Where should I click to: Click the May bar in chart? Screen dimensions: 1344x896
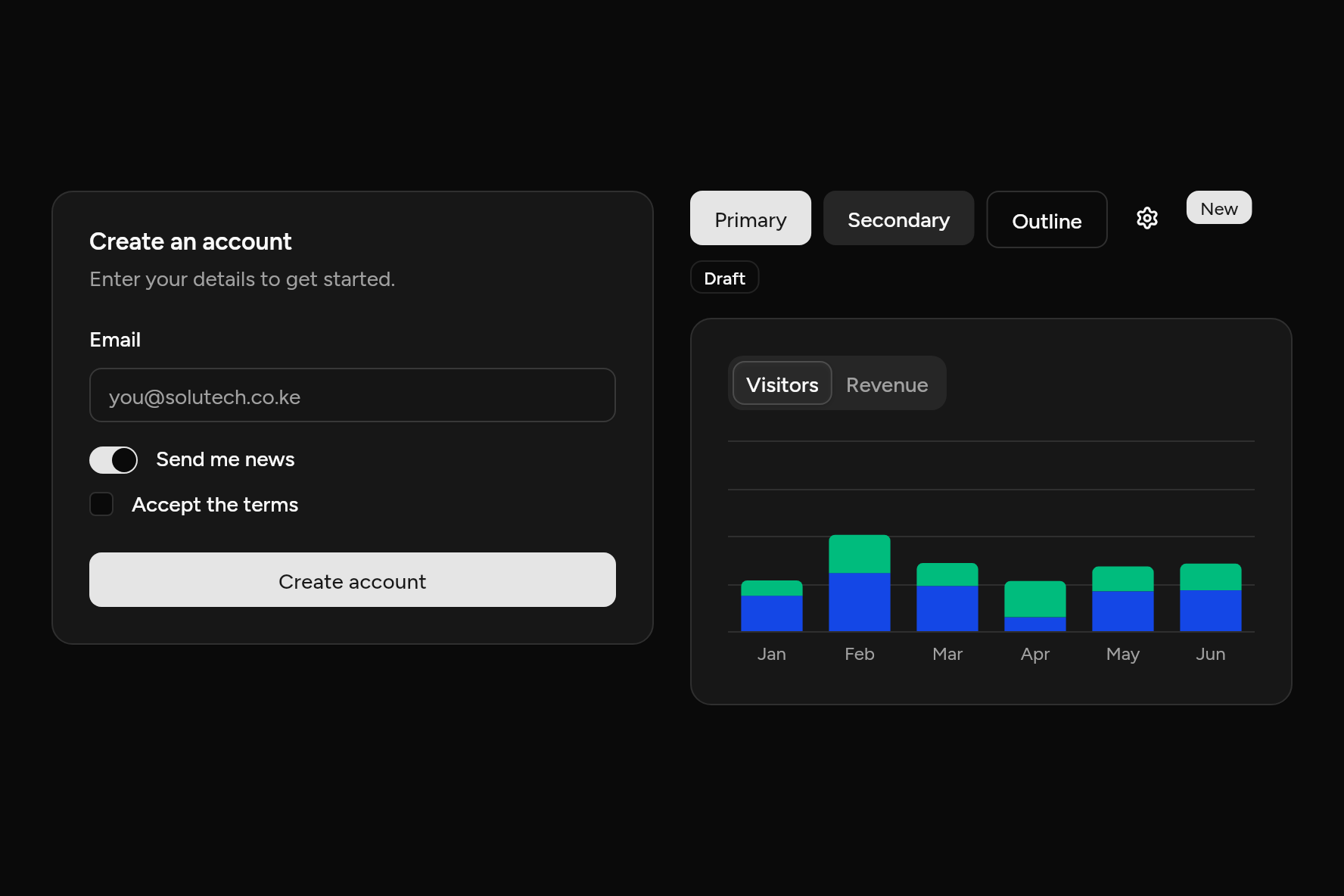[x=1123, y=599]
